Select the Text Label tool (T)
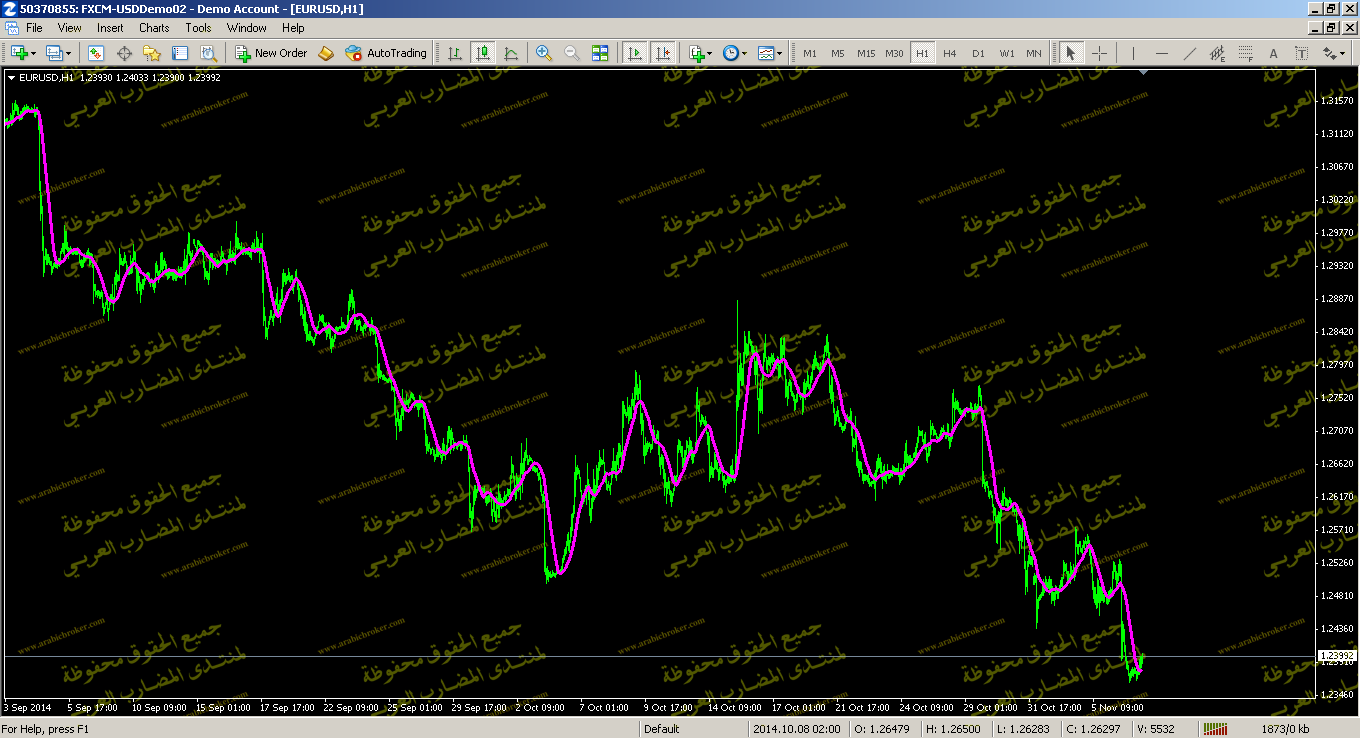Screen dimensions: 1360x738 pyautogui.click(x=1301, y=53)
